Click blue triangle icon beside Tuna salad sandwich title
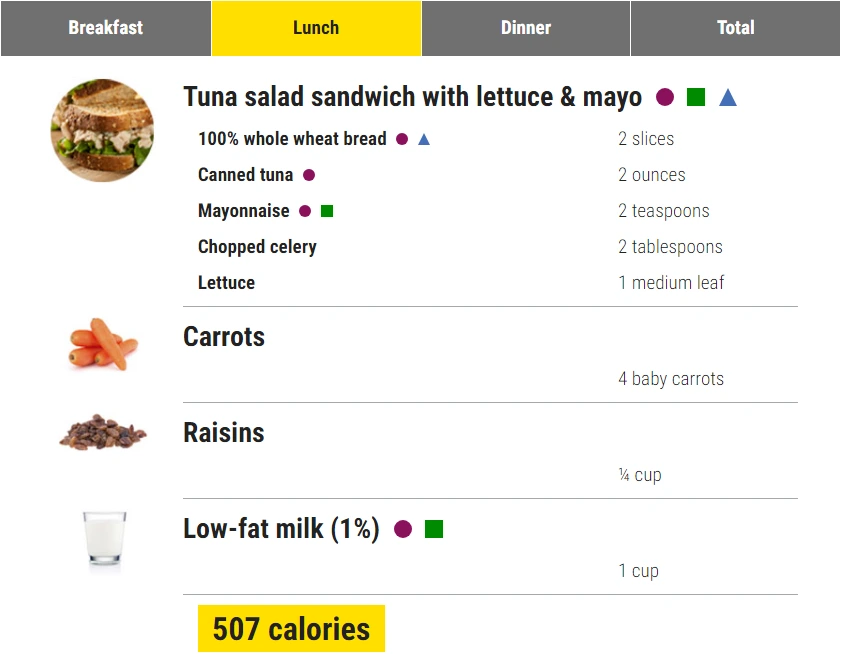The image size is (842, 654). coord(728,97)
